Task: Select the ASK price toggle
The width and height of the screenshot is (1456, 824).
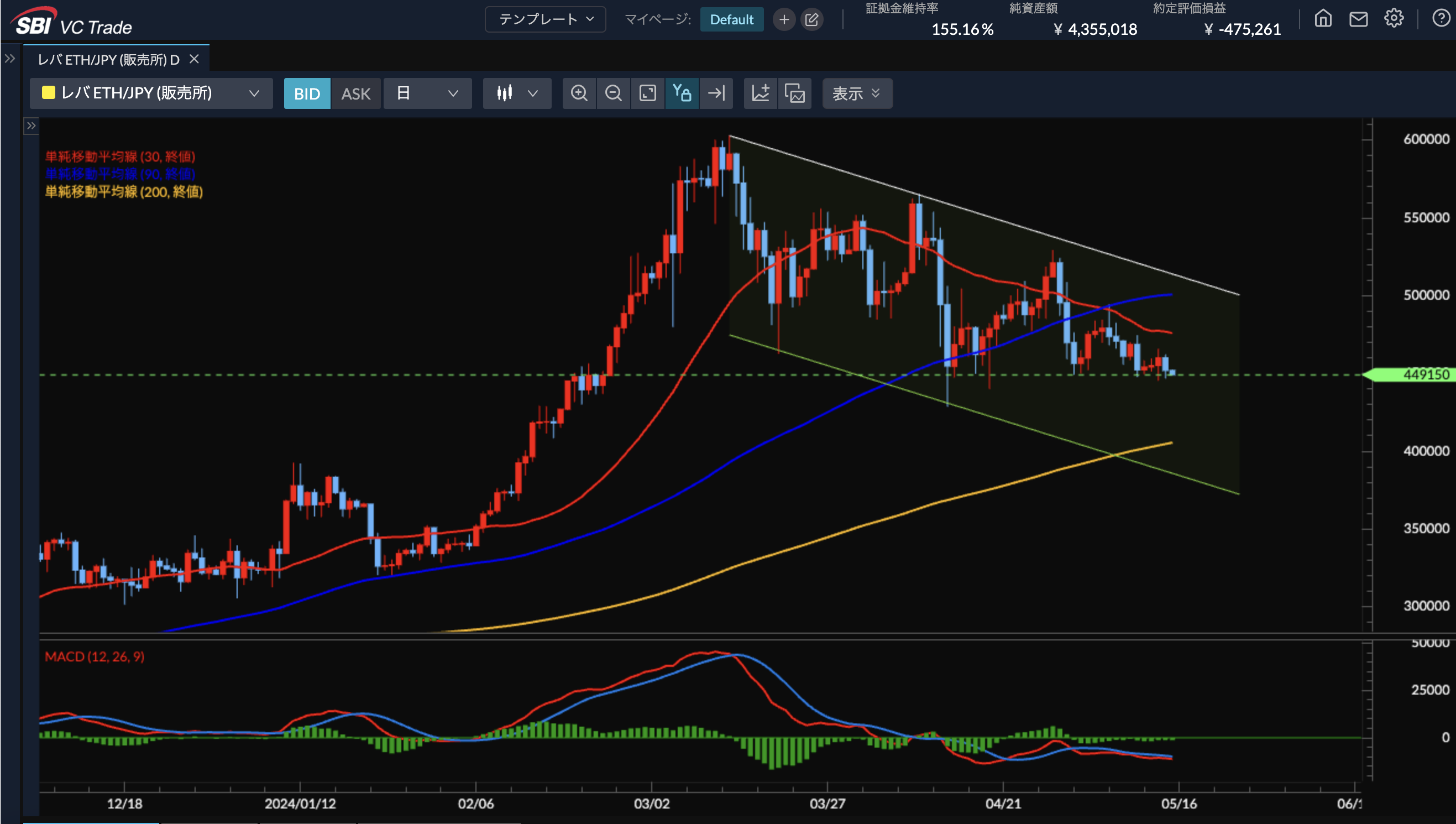Action: (356, 93)
